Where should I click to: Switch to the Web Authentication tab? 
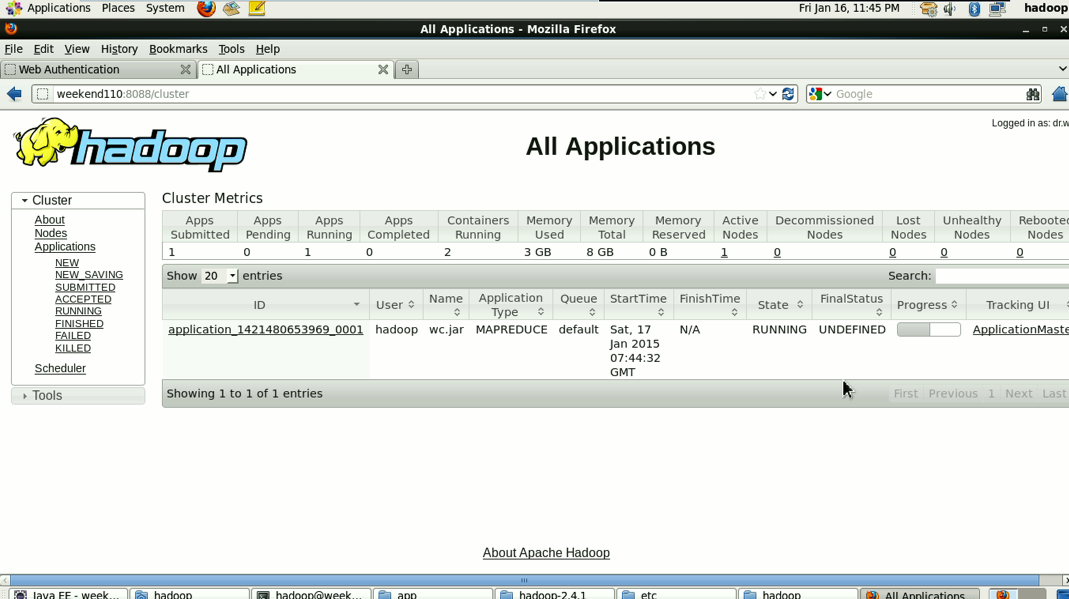97,70
